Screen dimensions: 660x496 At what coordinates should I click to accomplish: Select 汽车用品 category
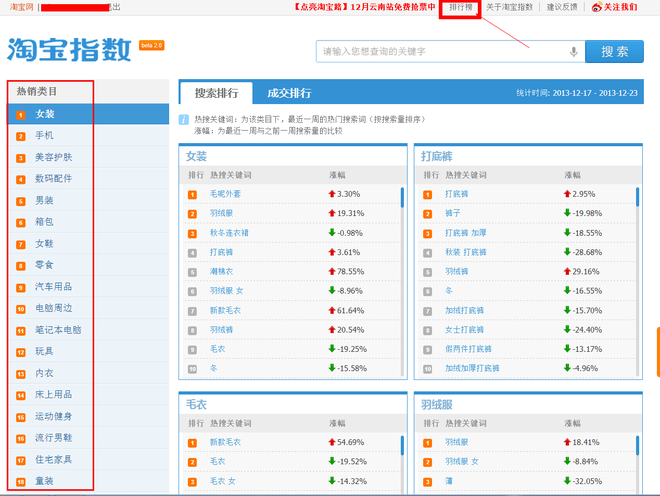88,287
